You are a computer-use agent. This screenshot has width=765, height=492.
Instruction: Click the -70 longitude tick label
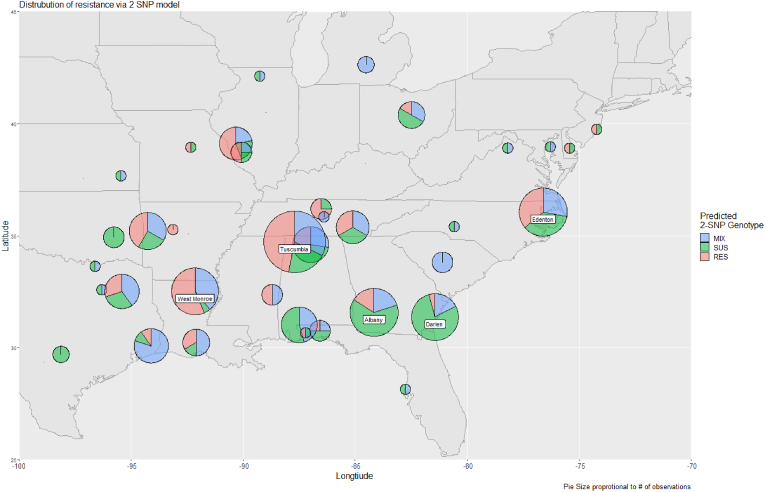691,466
